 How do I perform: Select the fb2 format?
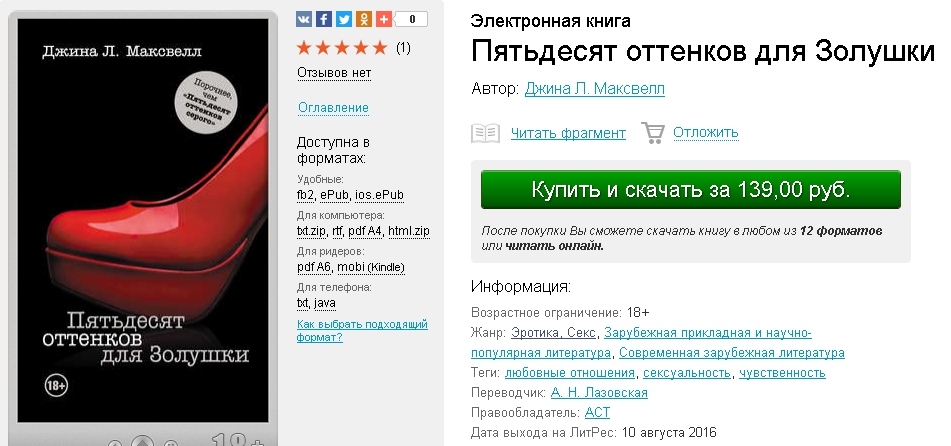pyautogui.click(x=306, y=195)
